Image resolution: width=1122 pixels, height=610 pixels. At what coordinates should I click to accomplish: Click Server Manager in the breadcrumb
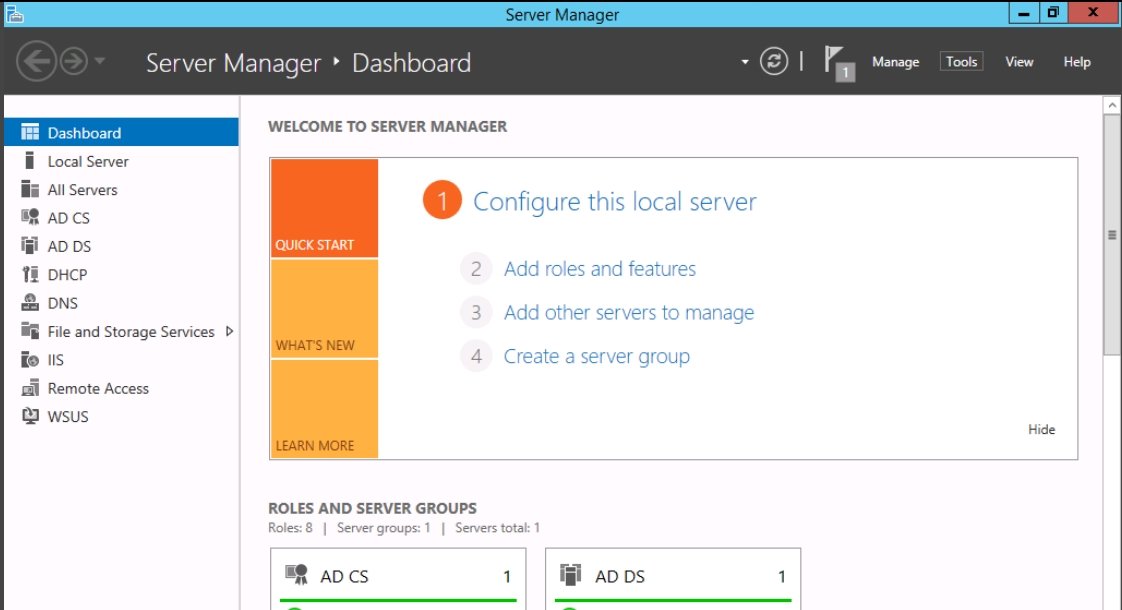coord(233,63)
